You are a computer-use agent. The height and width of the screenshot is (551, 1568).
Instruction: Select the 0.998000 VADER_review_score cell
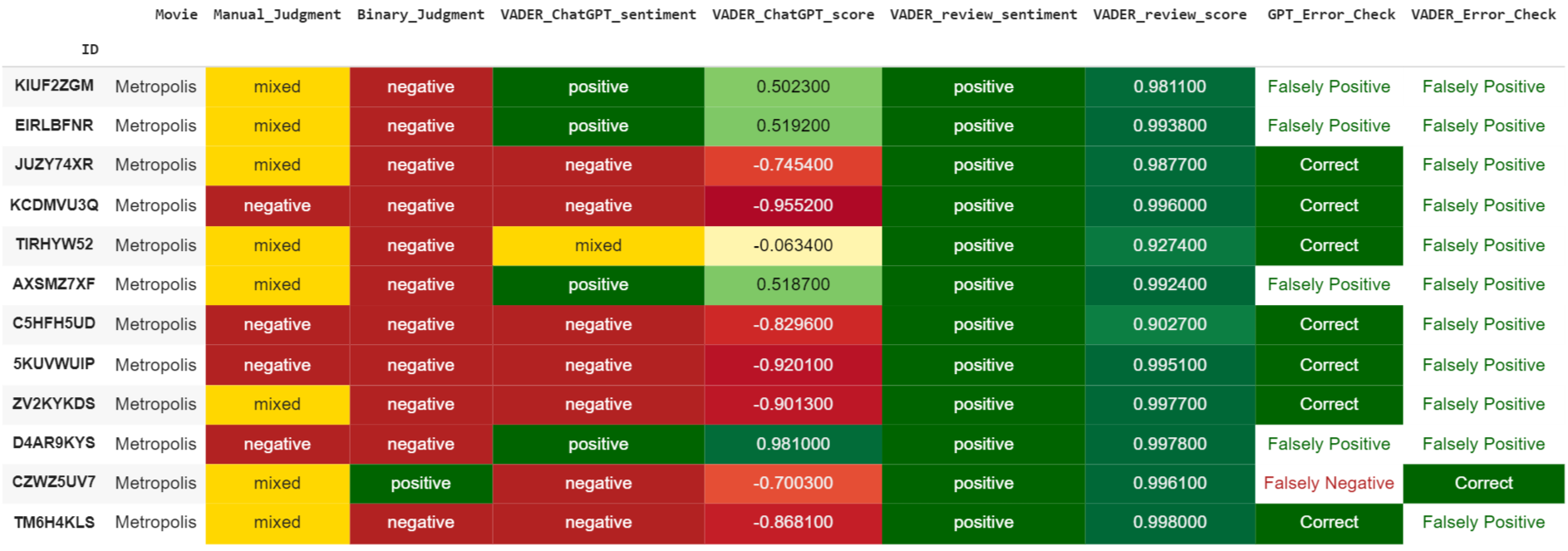point(1169,523)
